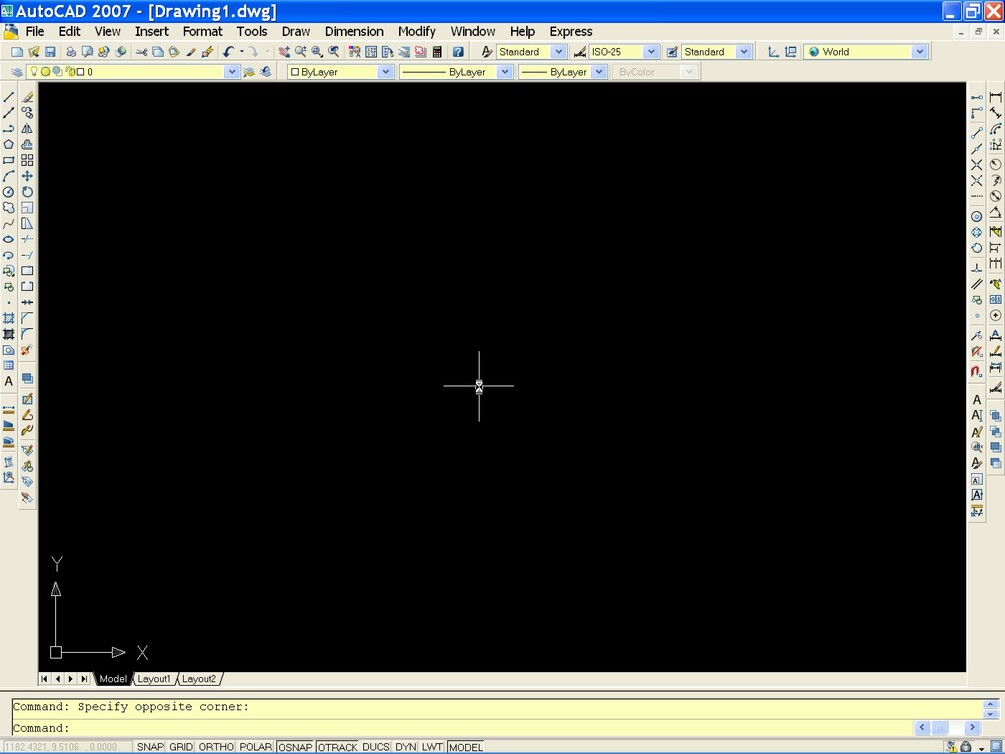
Task: Select the Line draw tool
Action: tap(9, 97)
